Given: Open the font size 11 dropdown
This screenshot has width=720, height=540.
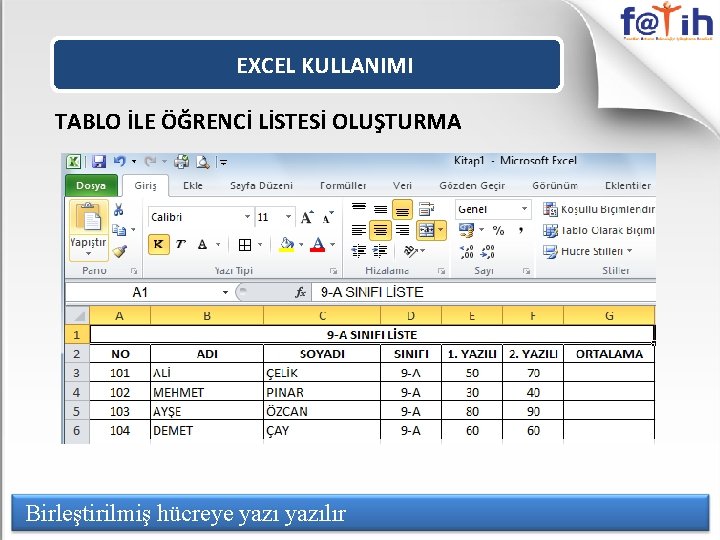Looking at the screenshot, I should click(x=288, y=217).
